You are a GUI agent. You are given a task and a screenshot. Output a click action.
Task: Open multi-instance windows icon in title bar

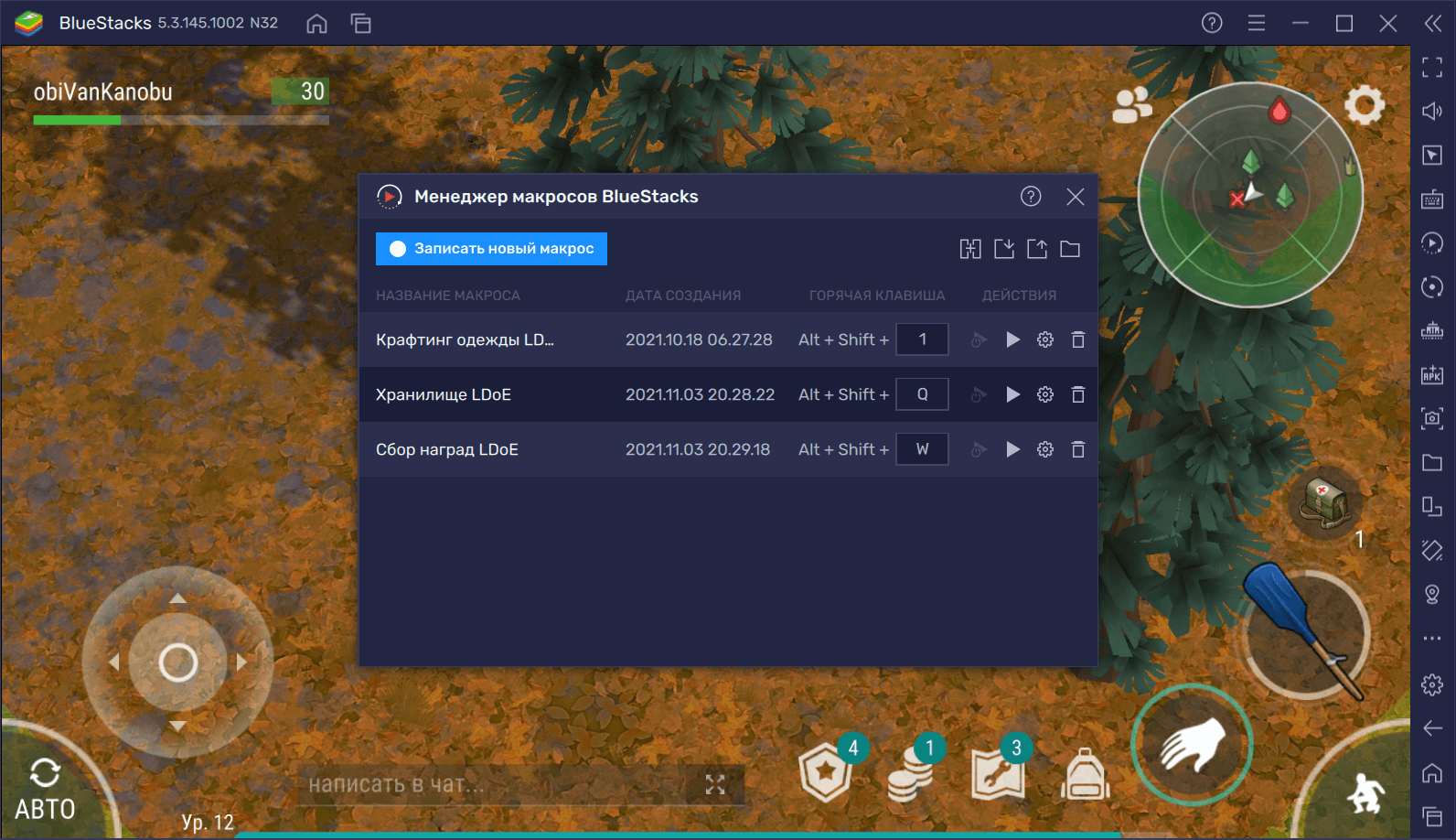[361, 23]
